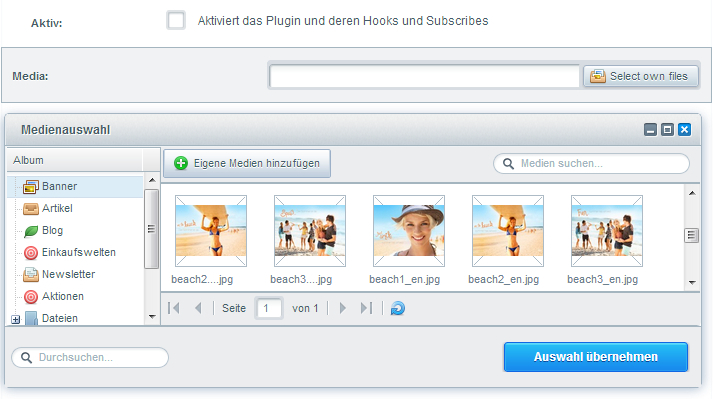Focus the Medien suchen search field
The height and width of the screenshot is (399, 713).
tap(591, 163)
